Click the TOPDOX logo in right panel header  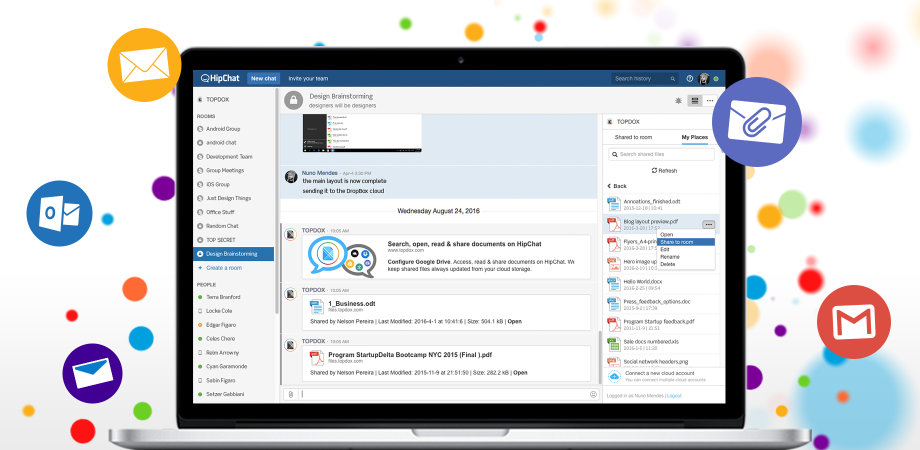pos(610,121)
